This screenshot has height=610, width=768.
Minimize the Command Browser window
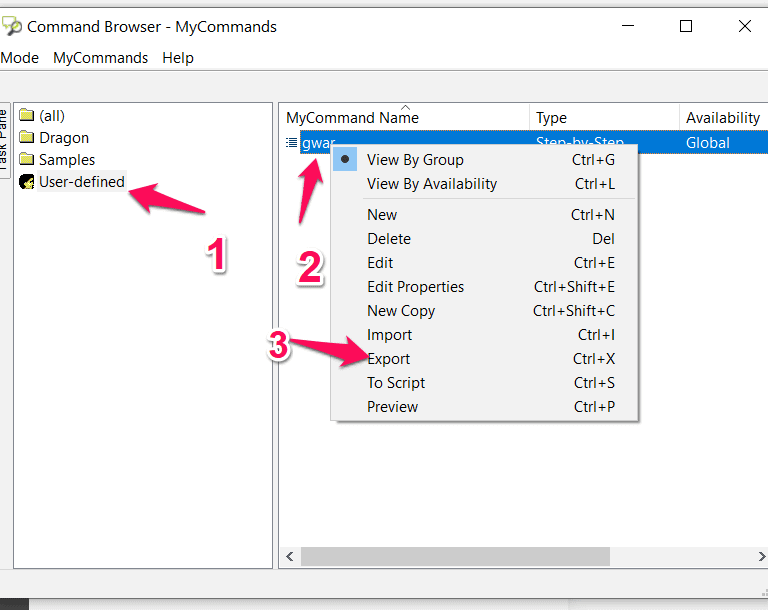tap(627, 26)
